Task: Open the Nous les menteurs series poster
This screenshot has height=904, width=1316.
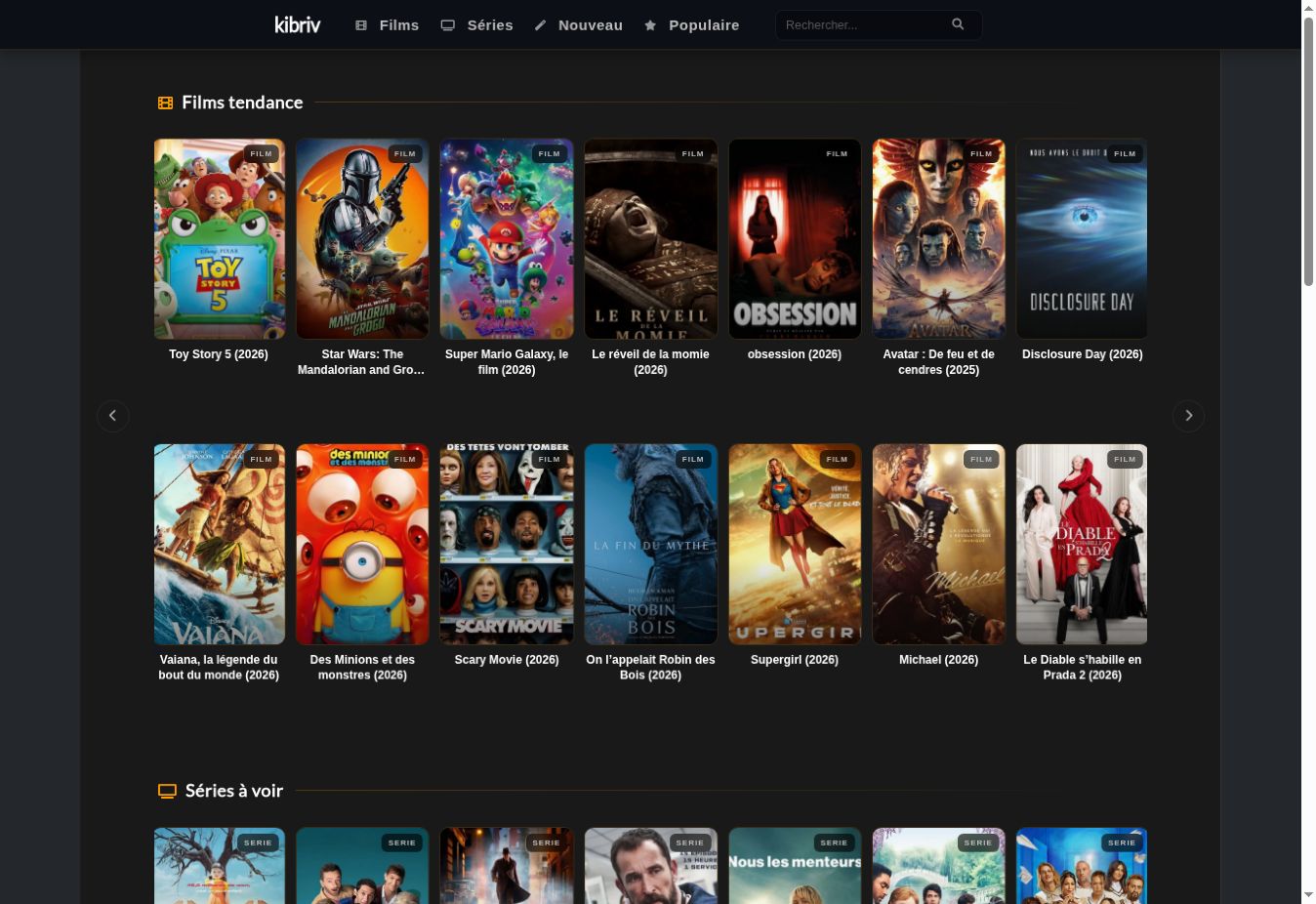Action: click(x=795, y=866)
